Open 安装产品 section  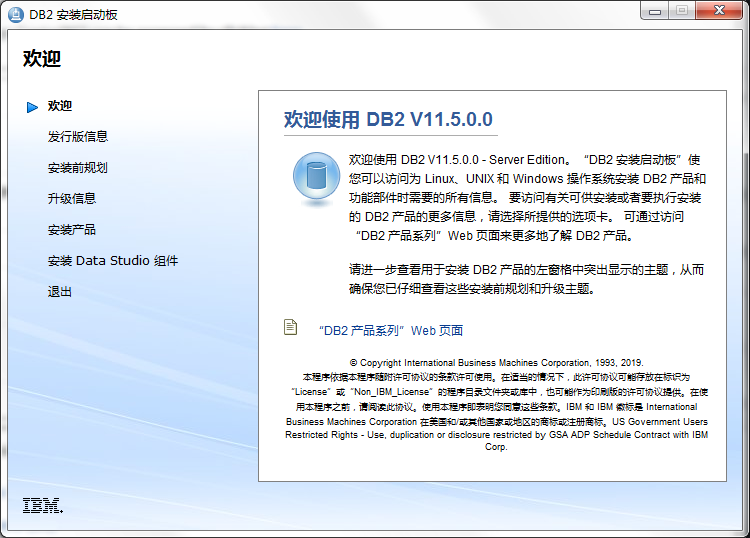72,230
